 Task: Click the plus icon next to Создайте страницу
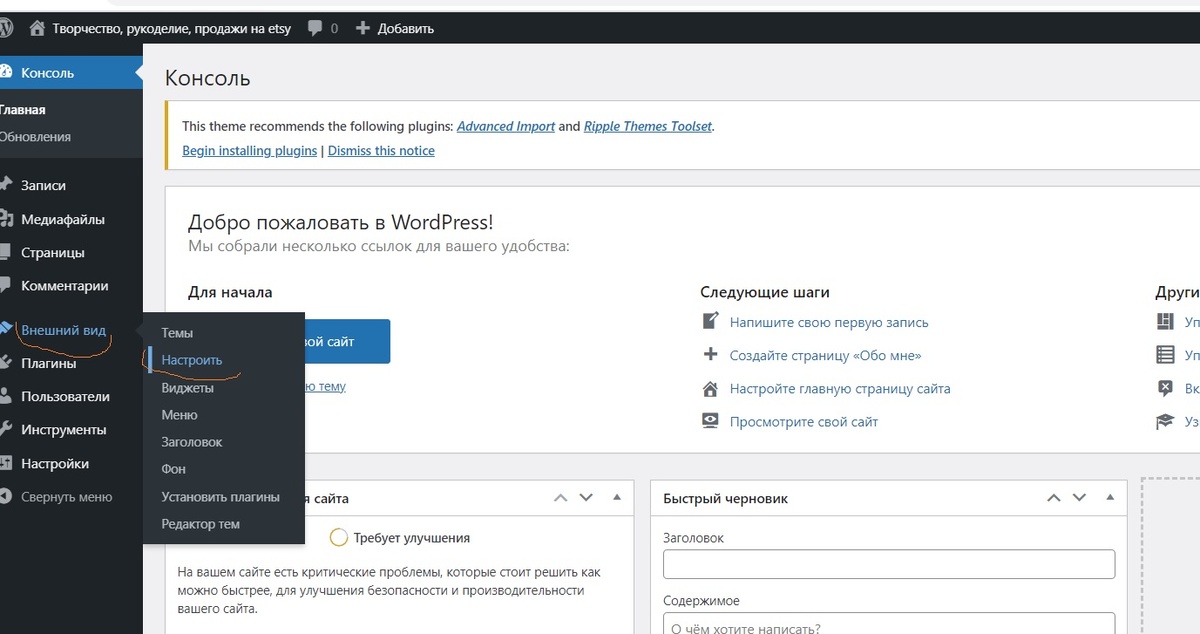[x=711, y=355]
